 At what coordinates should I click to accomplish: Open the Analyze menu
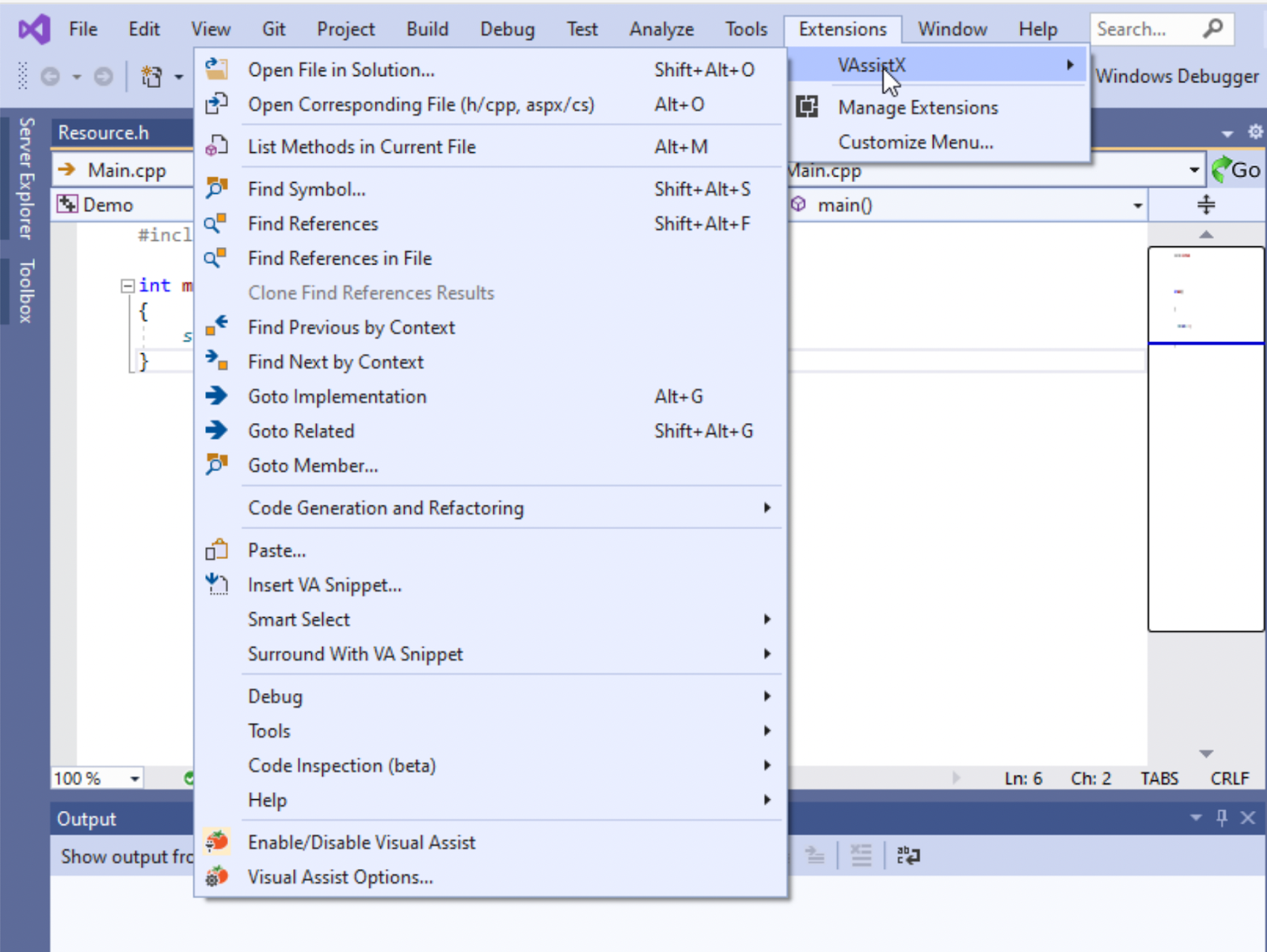pyautogui.click(x=662, y=29)
